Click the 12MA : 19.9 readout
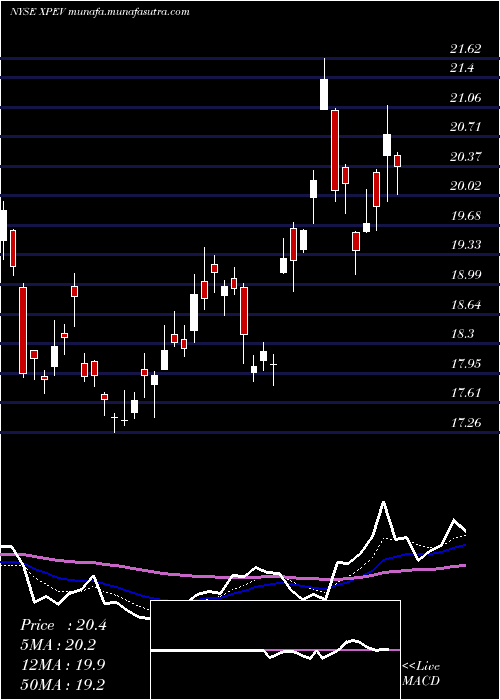 pyautogui.click(x=63, y=665)
